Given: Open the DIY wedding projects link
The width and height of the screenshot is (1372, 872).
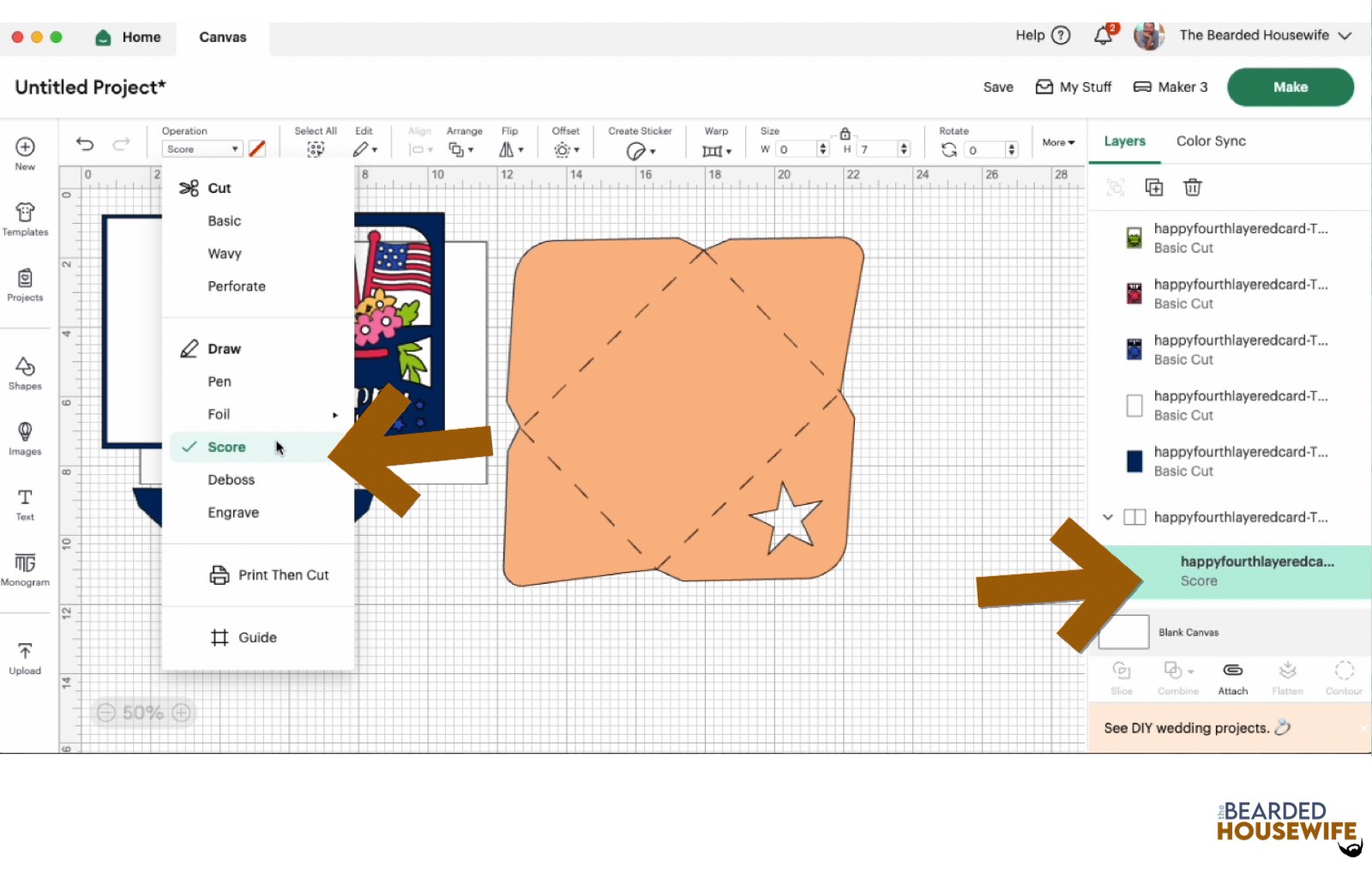Looking at the screenshot, I should (x=1197, y=728).
